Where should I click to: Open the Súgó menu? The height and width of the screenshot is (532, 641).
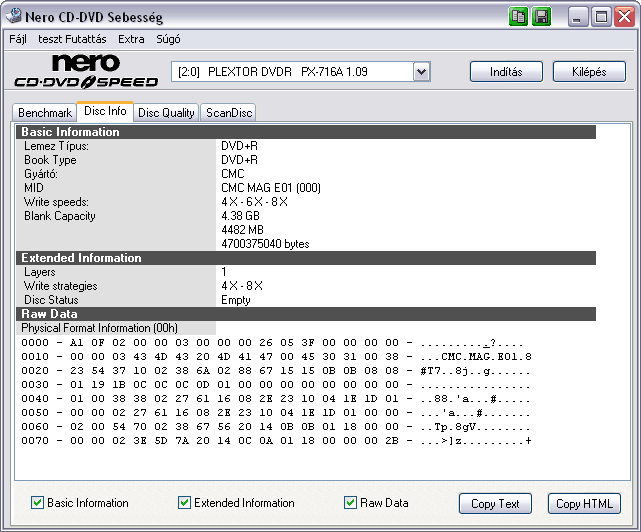[x=168, y=39]
